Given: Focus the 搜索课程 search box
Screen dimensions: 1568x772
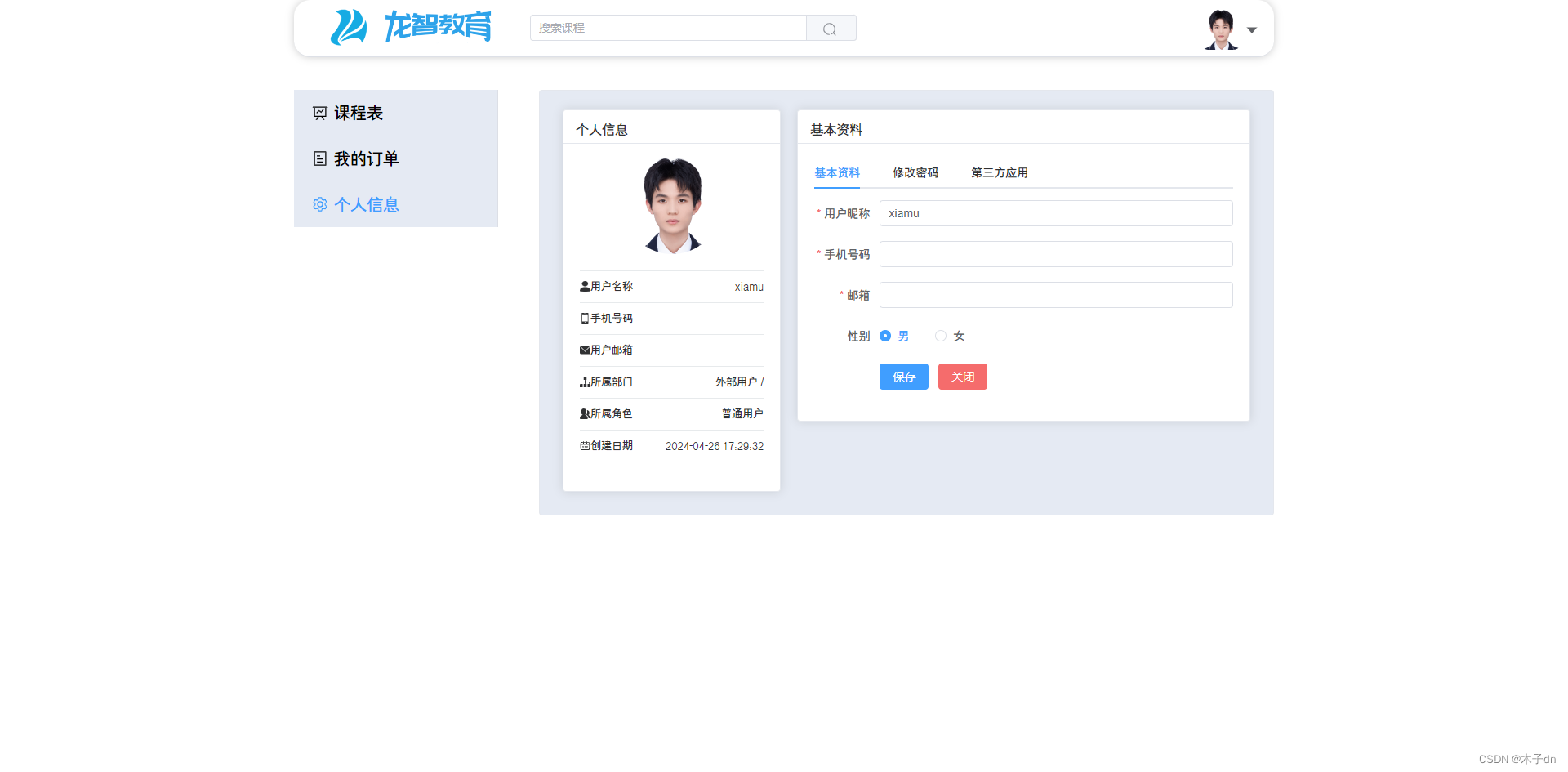Looking at the screenshot, I should coord(668,28).
